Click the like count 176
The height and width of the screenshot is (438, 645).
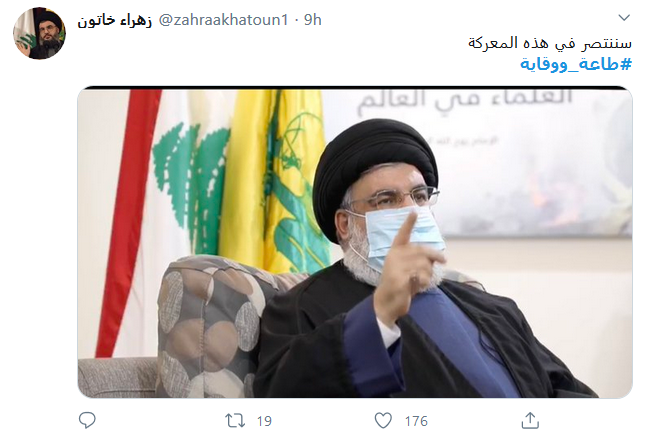[416, 421]
